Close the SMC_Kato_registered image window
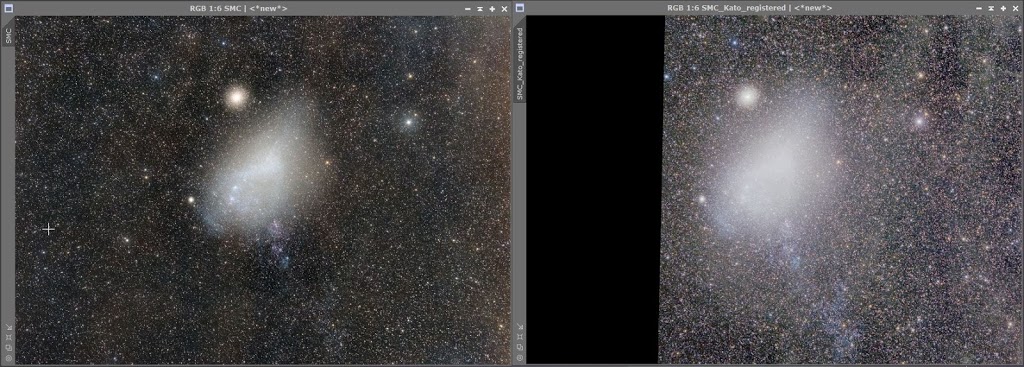This screenshot has width=1024, height=367. [1016, 9]
